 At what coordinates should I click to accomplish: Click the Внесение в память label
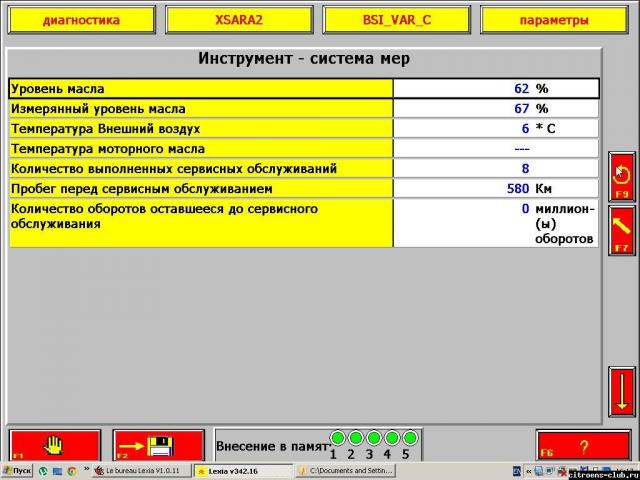[x=272, y=446]
